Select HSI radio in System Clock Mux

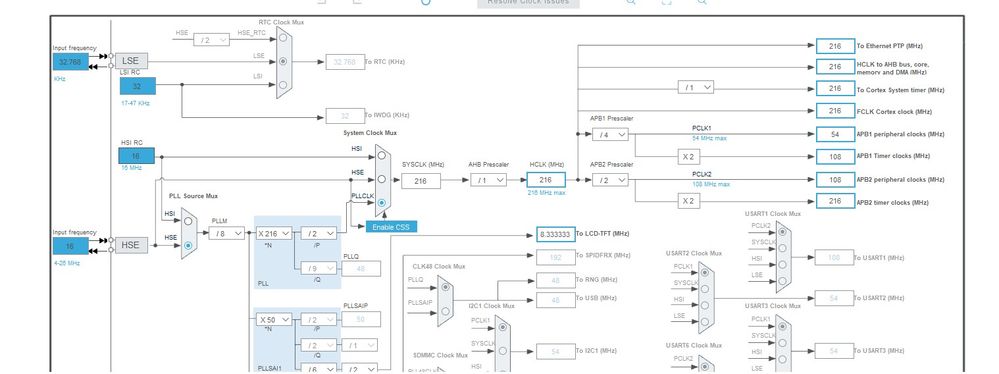pyautogui.click(x=382, y=157)
